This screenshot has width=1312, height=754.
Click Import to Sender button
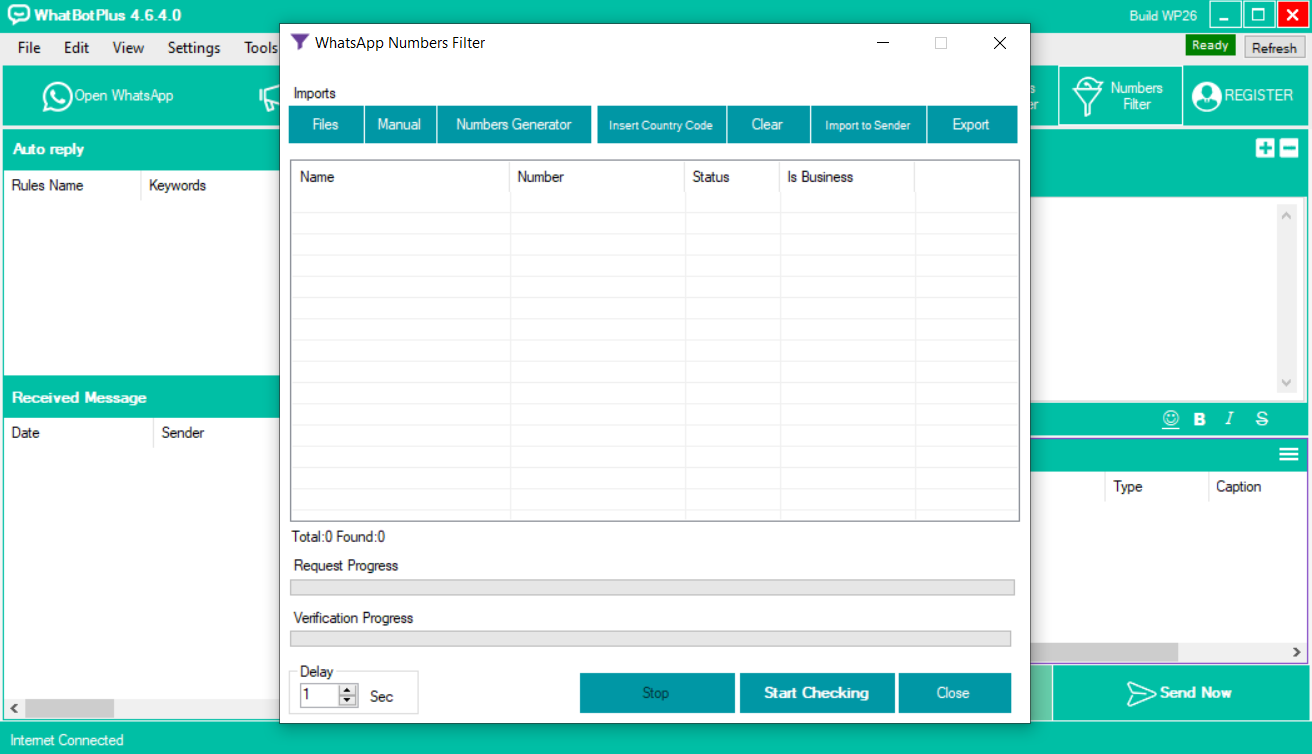click(x=868, y=125)
